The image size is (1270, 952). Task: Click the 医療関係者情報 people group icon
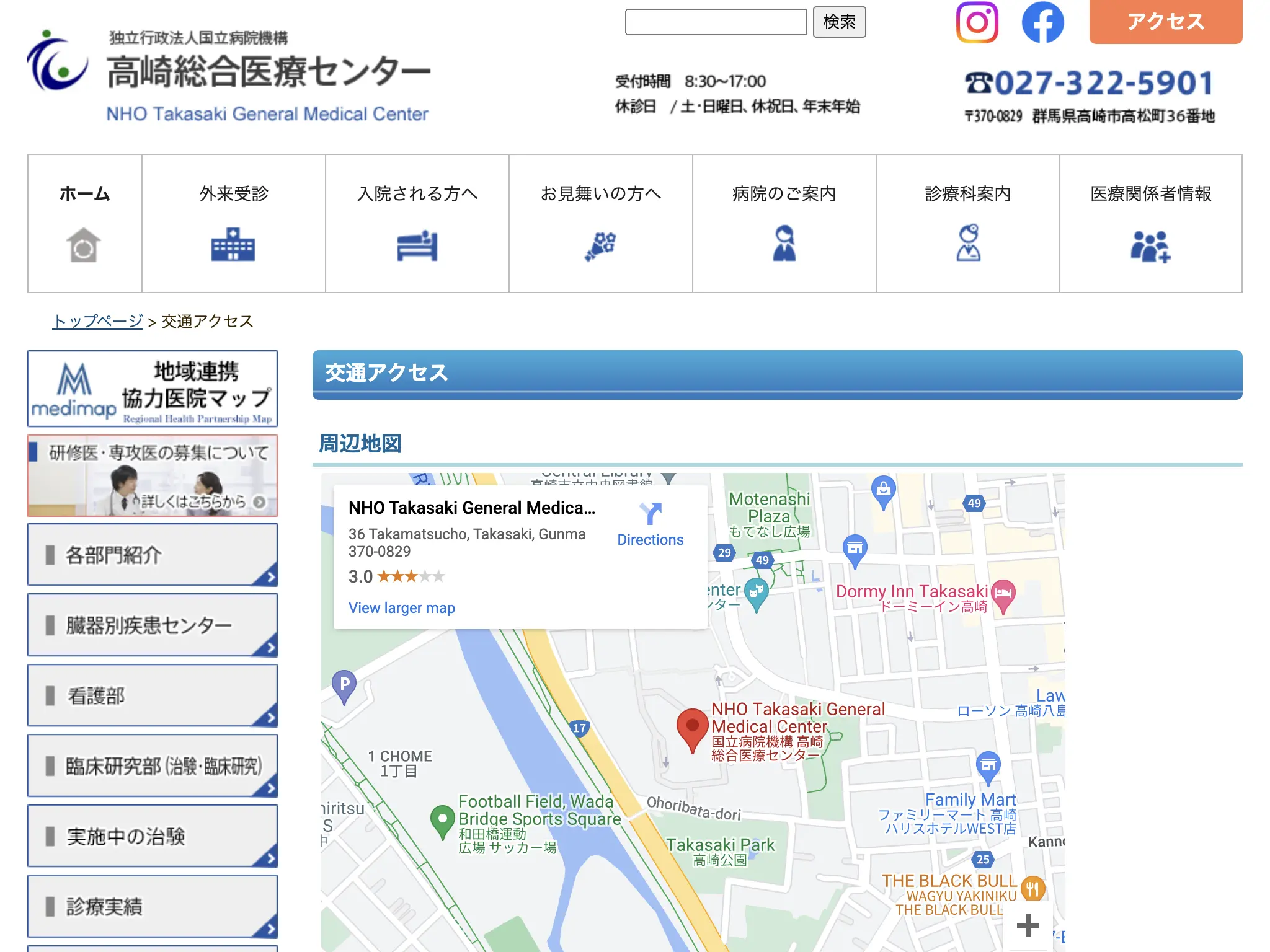pos(1150,247)
